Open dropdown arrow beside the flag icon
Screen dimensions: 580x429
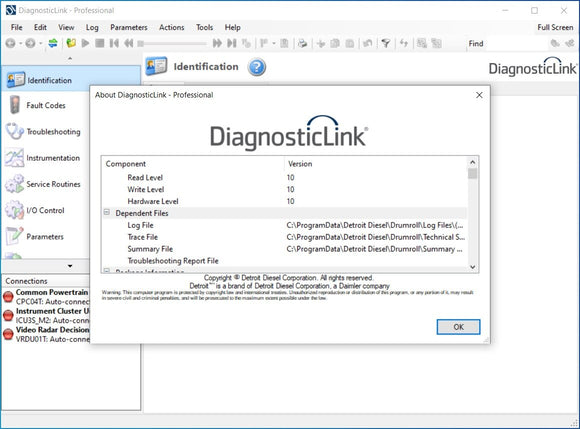[274, 43]
